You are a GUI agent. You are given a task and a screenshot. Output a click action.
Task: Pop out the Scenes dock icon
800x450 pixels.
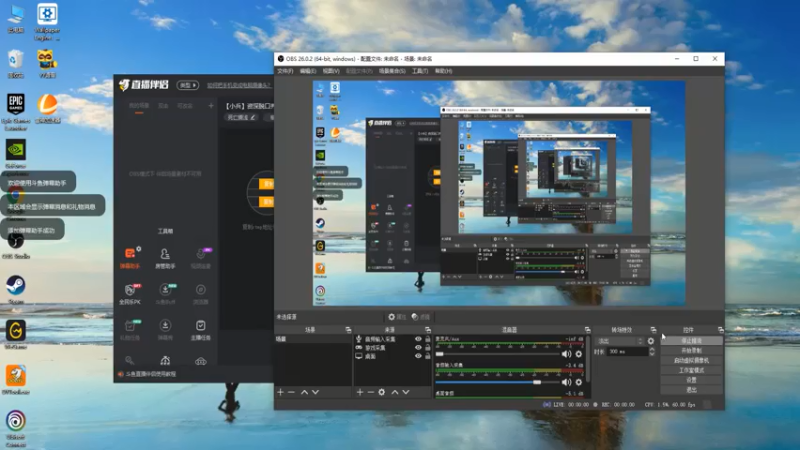[348, 330]
